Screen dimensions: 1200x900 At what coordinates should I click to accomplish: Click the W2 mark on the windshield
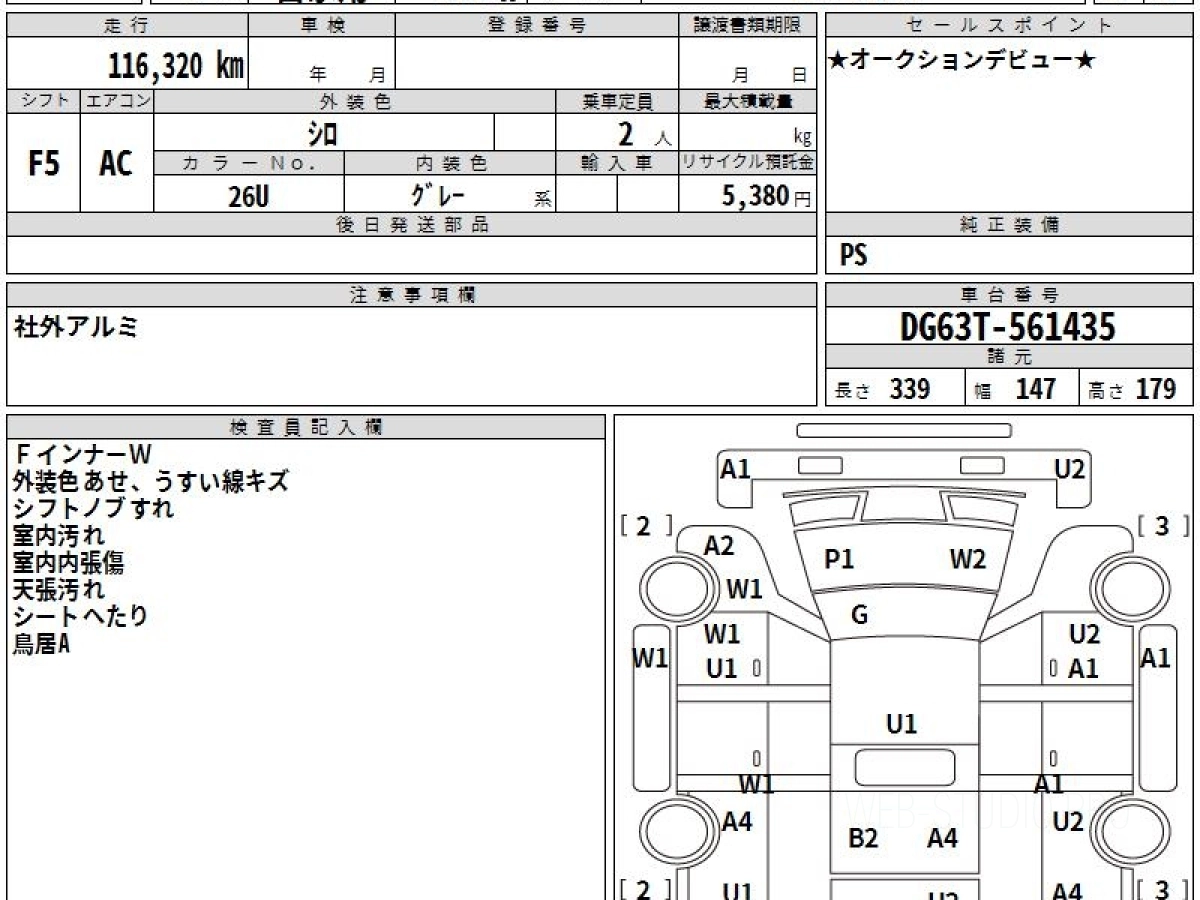[968, 559]
